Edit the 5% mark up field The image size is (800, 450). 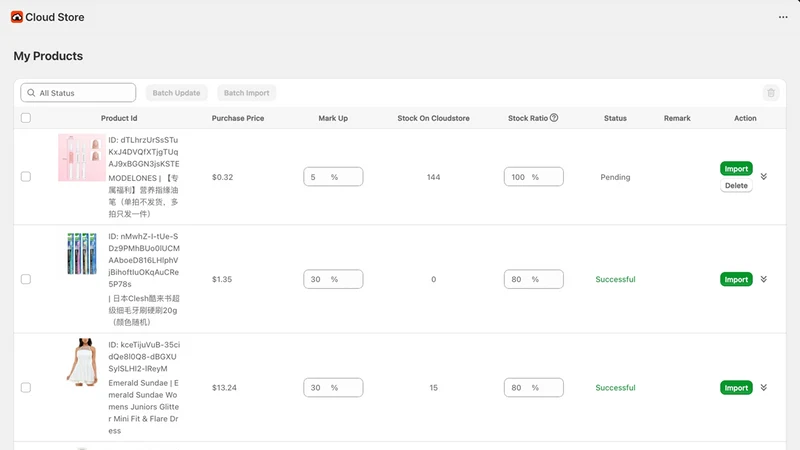click(333, 177)
